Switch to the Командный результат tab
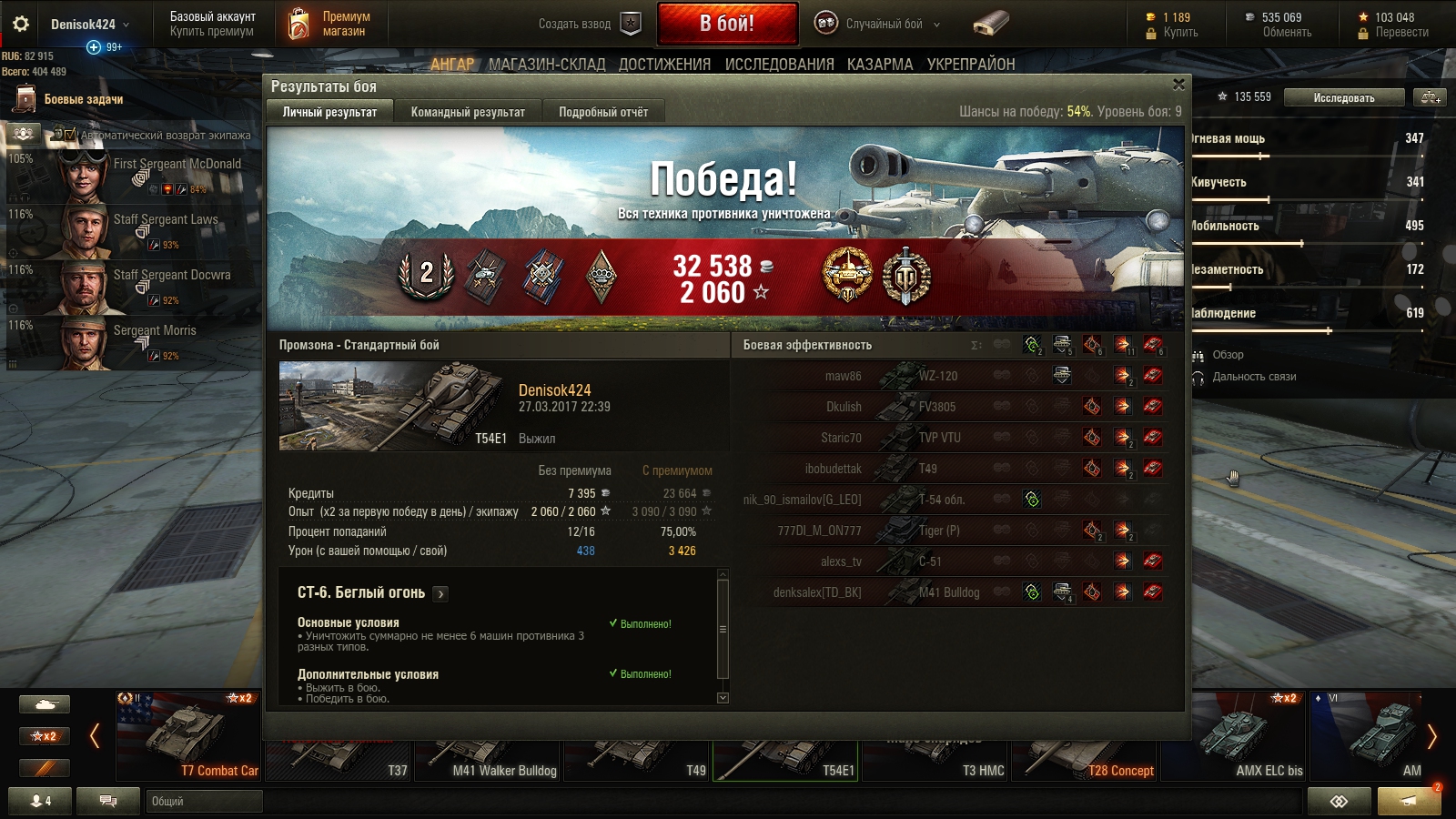 tap(468, 112)
